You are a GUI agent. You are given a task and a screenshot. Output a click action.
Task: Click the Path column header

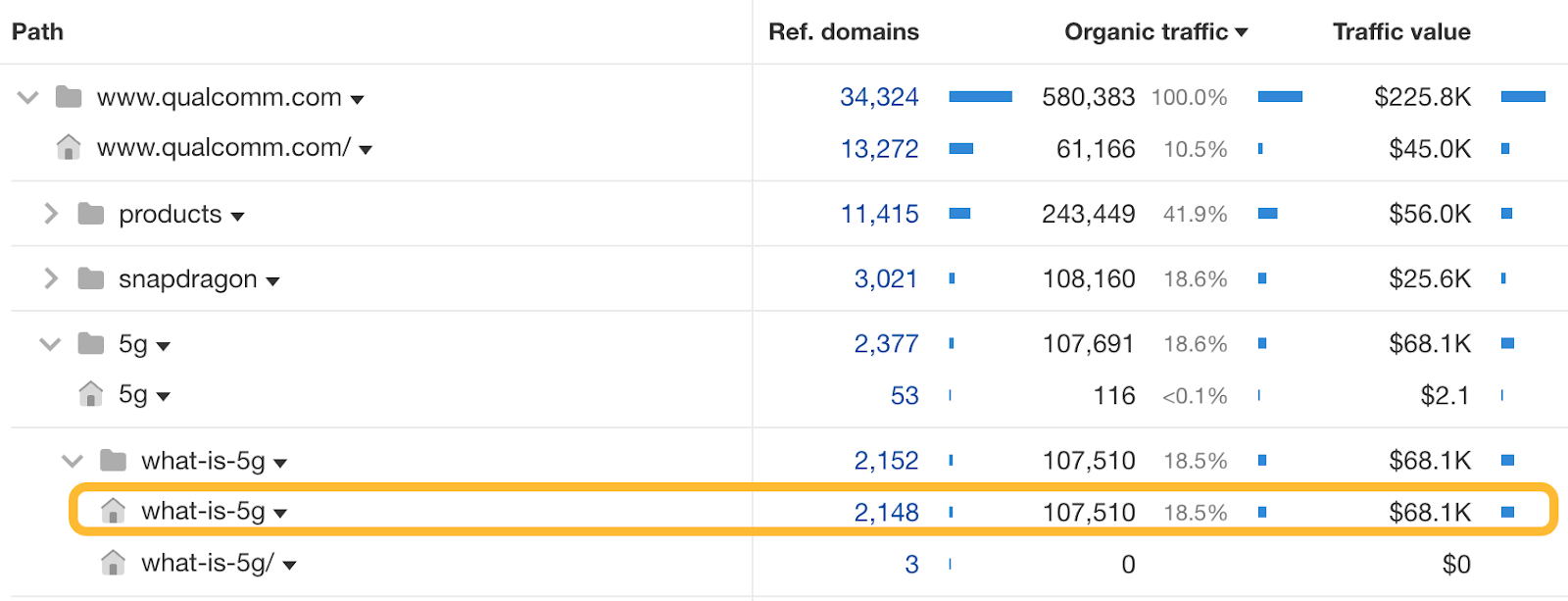[x=37, y=32]
